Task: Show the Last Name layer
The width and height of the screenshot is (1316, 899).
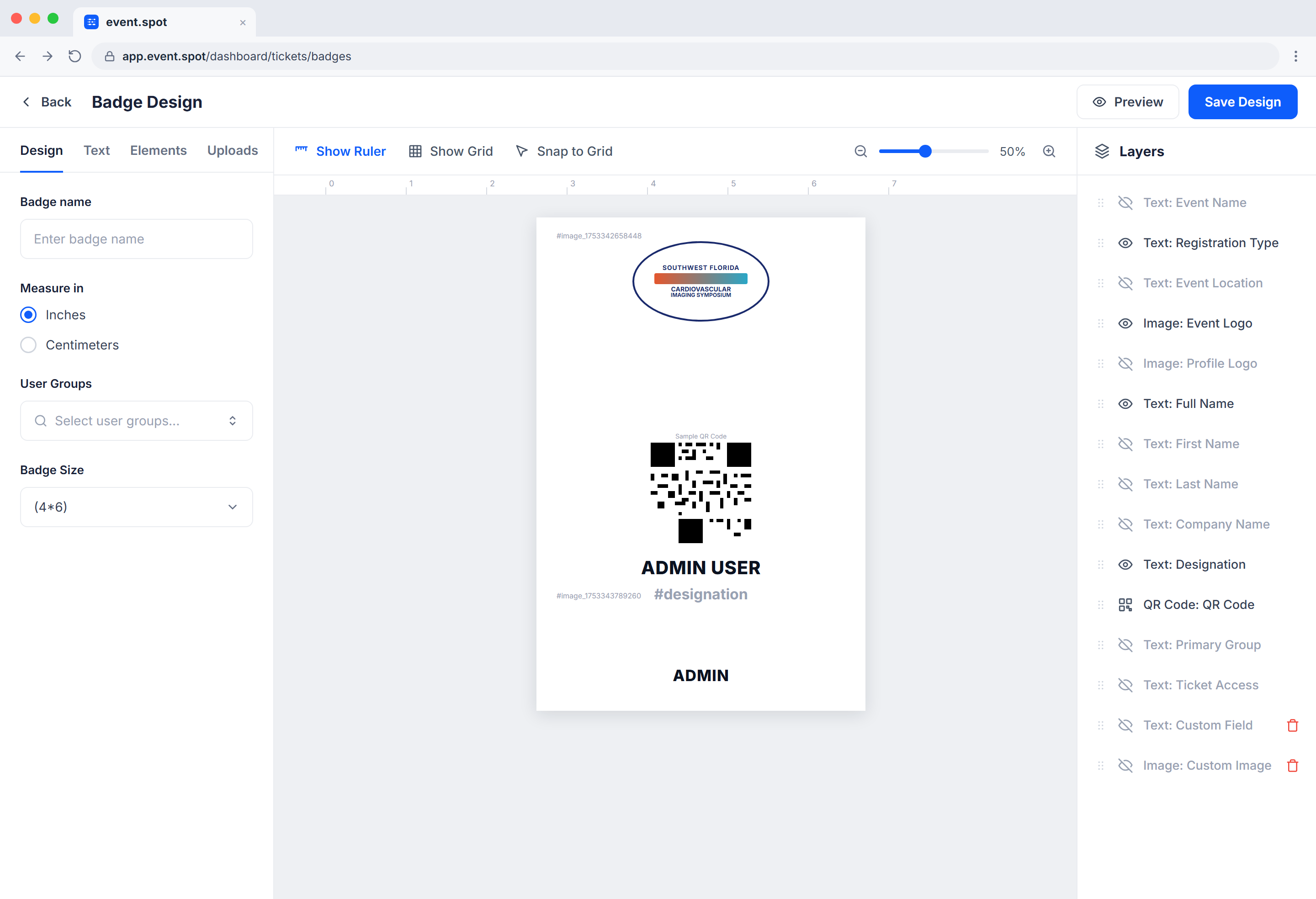Action: pos(1125,484)
